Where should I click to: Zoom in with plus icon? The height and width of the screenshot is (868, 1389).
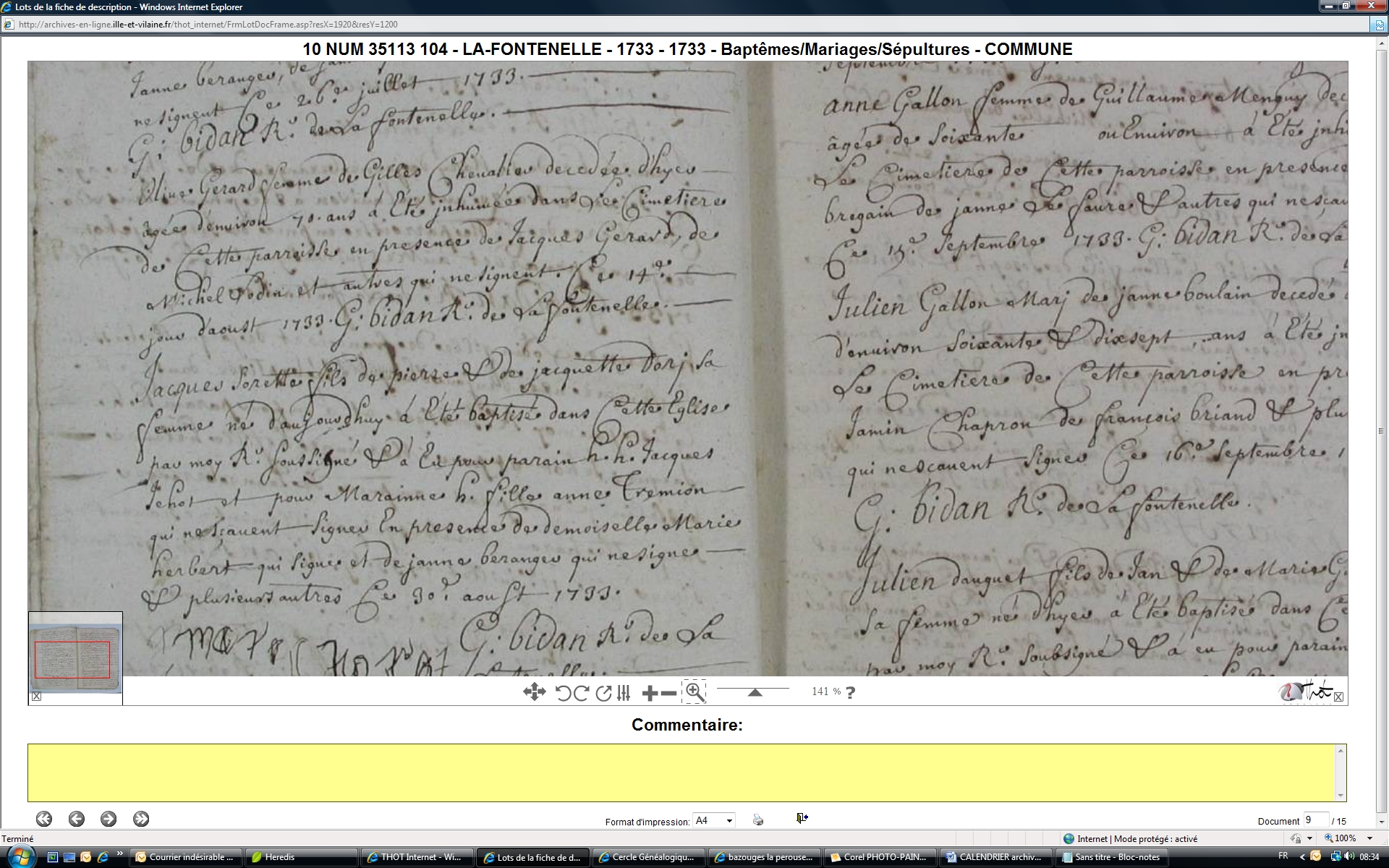click(x=650, y=693)
